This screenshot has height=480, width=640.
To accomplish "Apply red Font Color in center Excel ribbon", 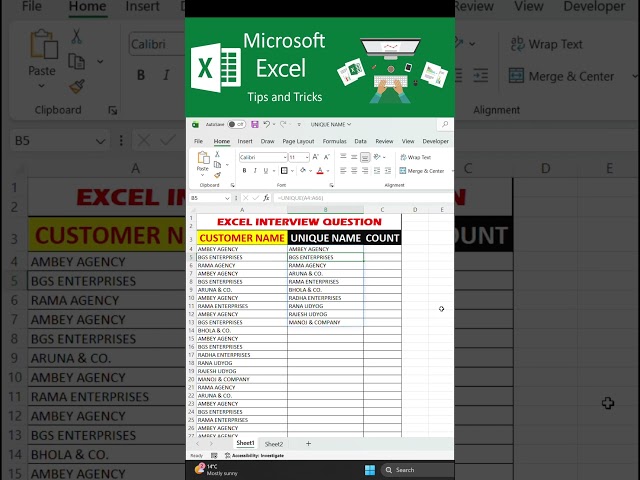I will click(x=320, y=171).
